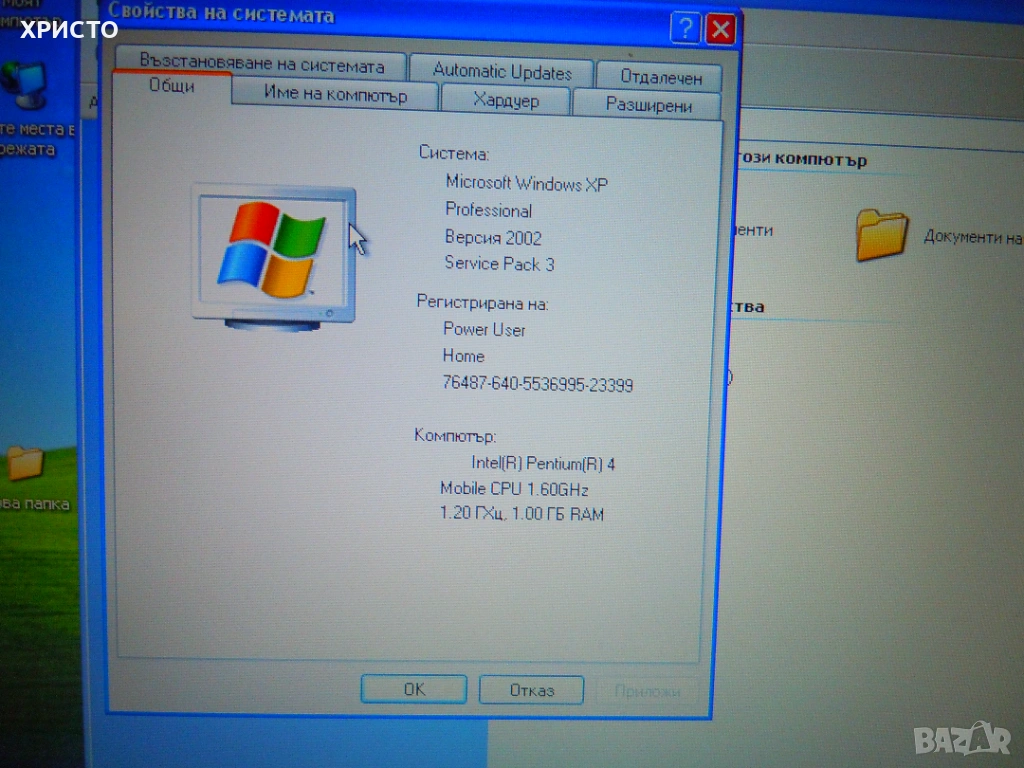
Task: Click the Windows XP logo monitor image
Action: click(274, 257)
